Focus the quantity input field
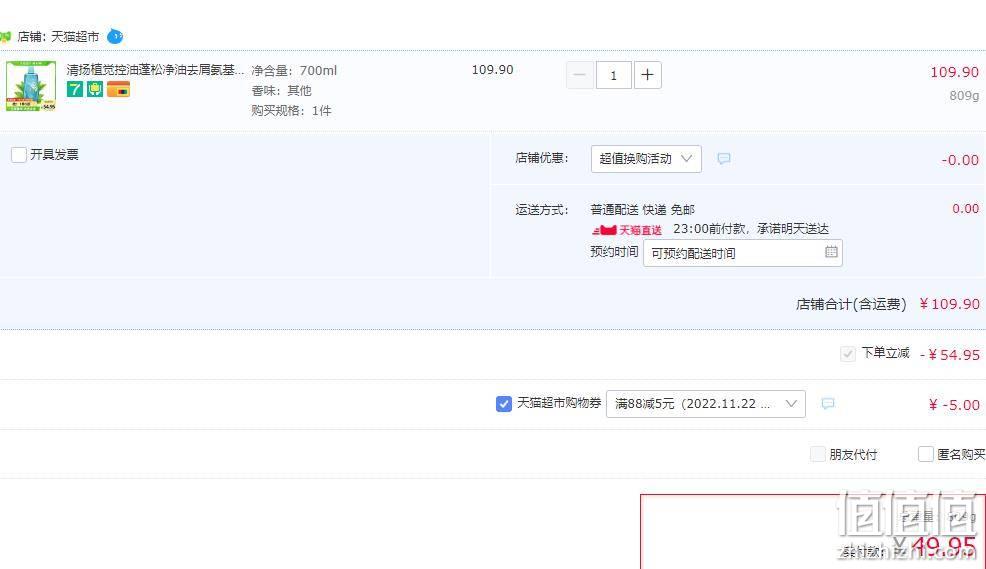Image resolution: width=986 pixels, height=569 pixels. click(613, 75)
